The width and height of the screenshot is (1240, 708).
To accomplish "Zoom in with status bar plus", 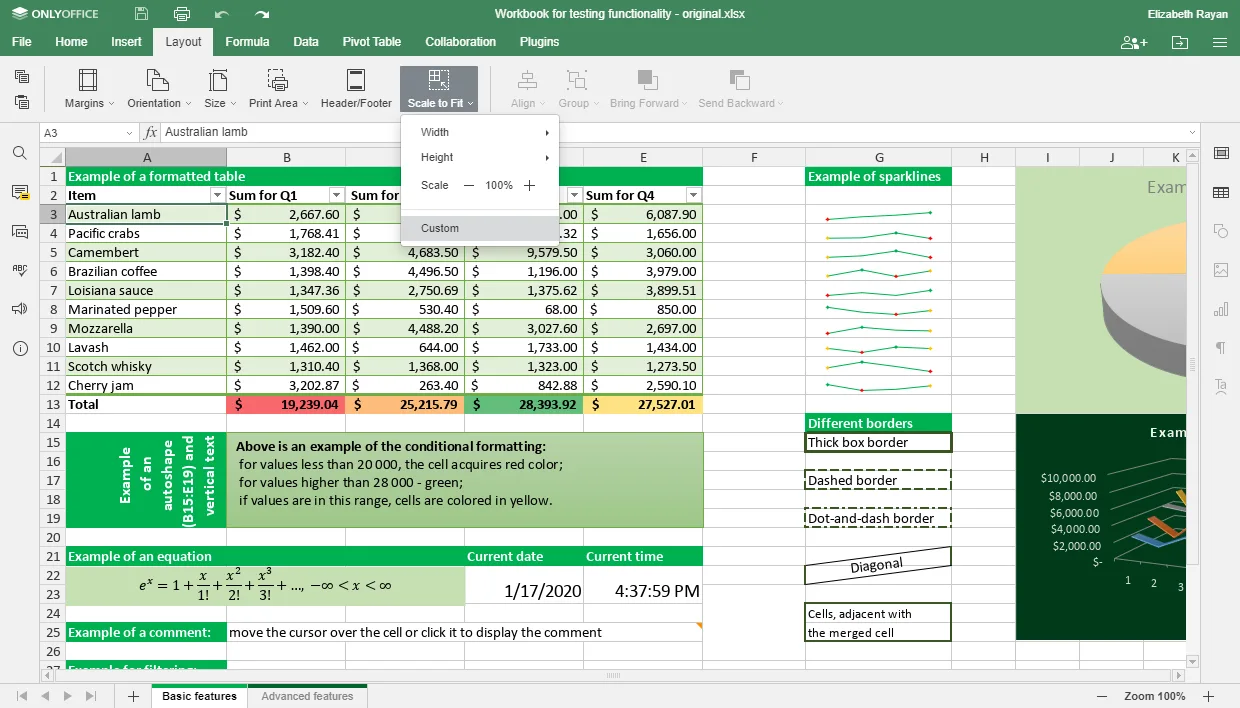I will click(1208, 696).
